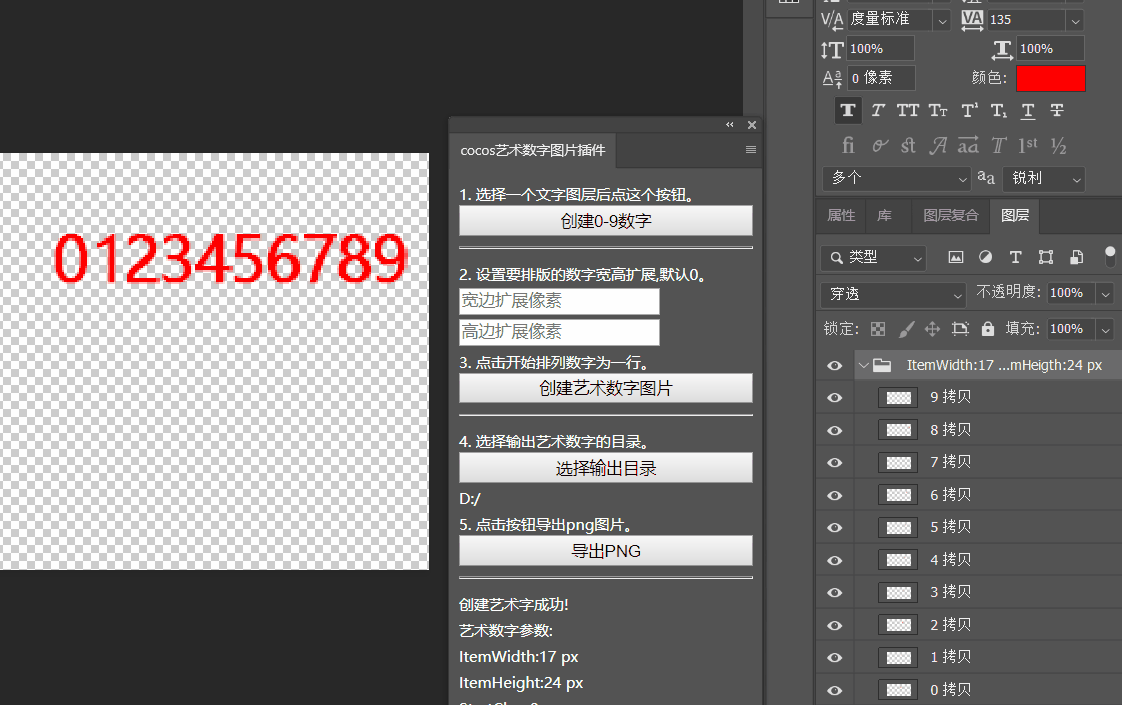This screenshot has width=1122, height=705.
Task: Click the 创建艺术数字图片 button
Action: (x=605, y=388)
